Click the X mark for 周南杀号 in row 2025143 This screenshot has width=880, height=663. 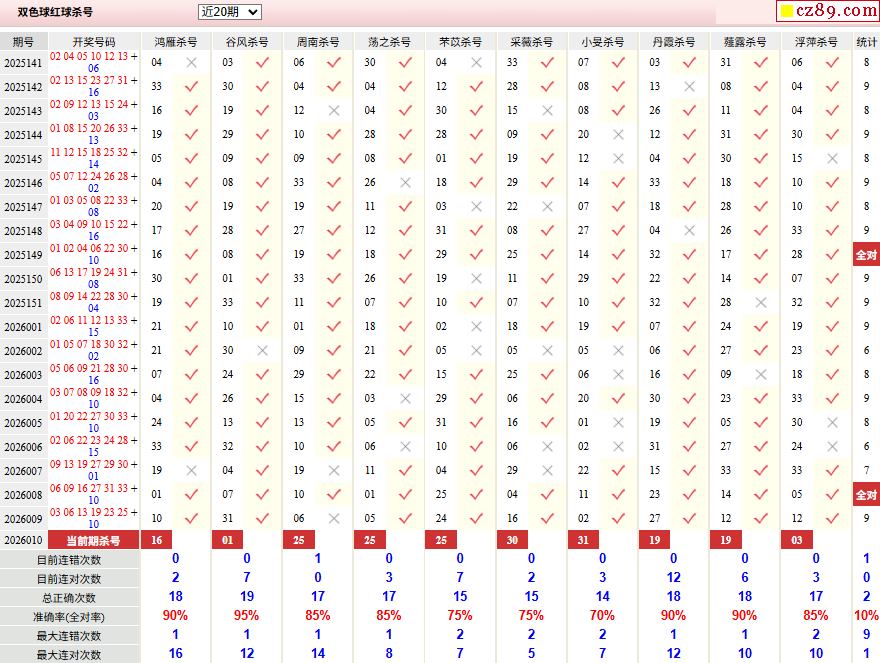tap(334, 110)
